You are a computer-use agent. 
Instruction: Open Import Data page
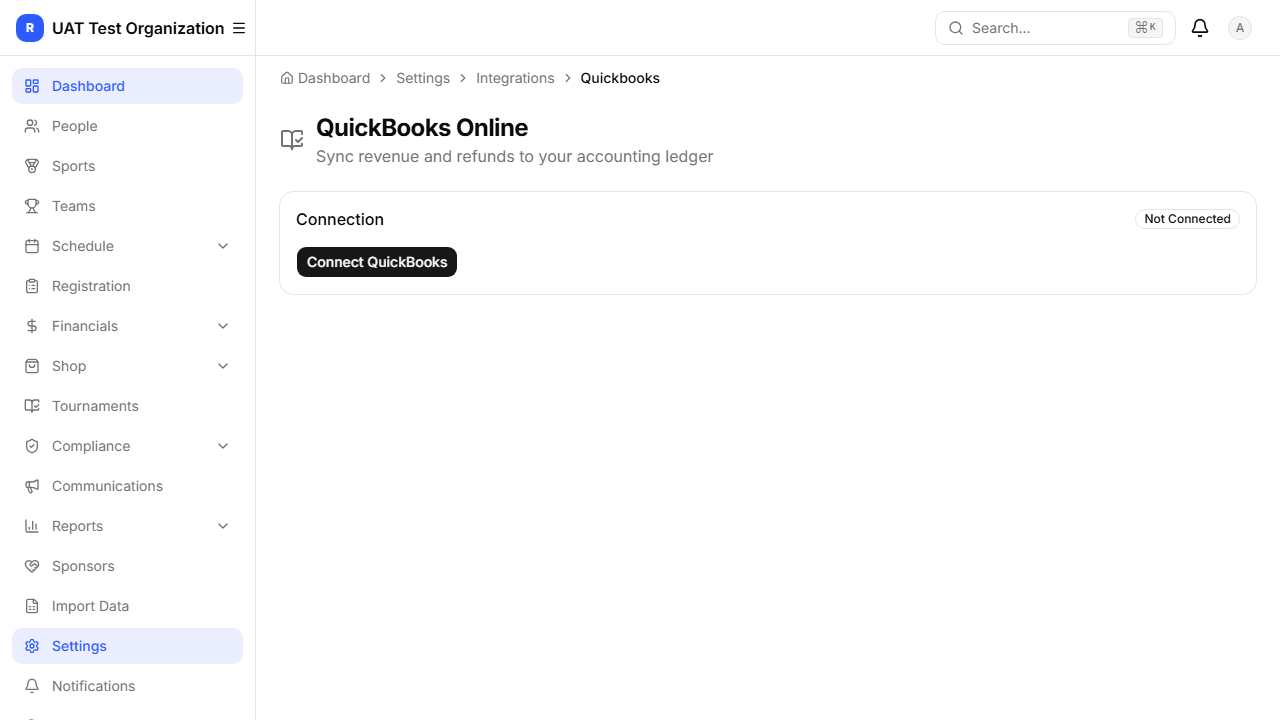pos(127,606)
